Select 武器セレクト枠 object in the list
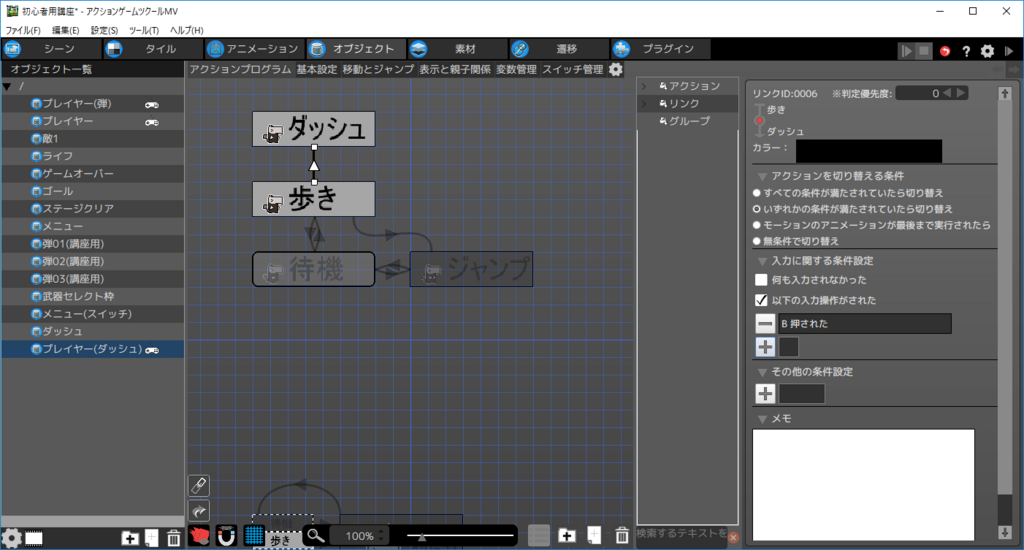The height and width of the screenshot is (550, 1024). pyautogui.click(x=92, y=297)
